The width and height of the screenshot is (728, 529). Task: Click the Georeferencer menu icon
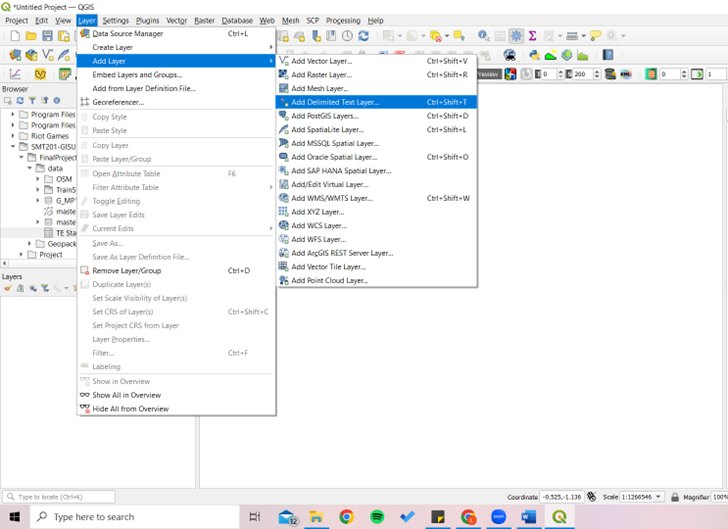tap(85, 102)
